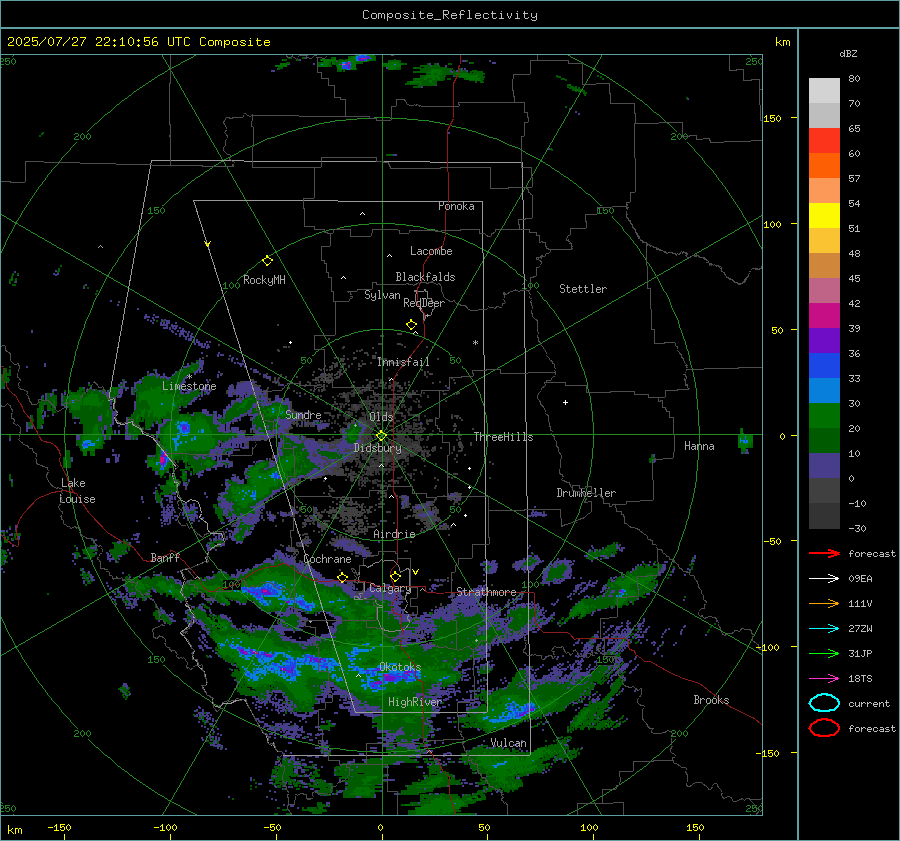
Task: Click the Banff city label
Action: (x=165, y=557)
